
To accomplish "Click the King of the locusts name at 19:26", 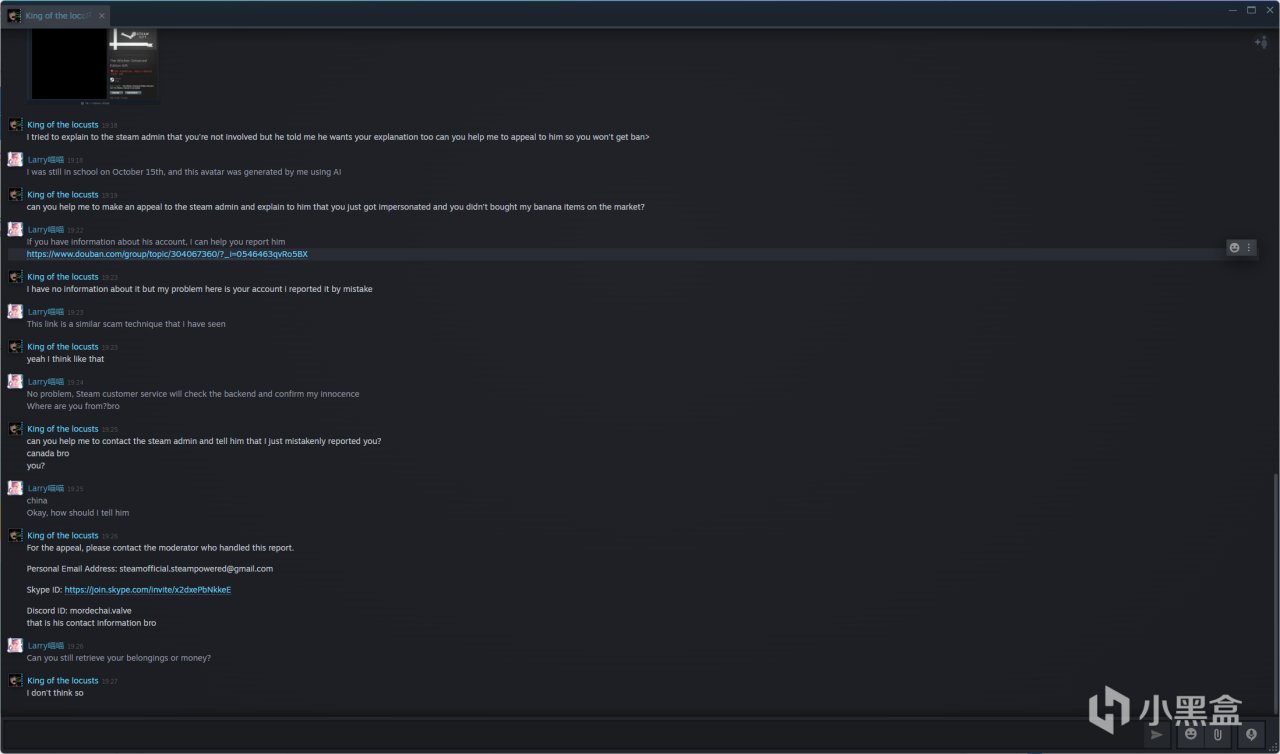I will tap(63, 536).
